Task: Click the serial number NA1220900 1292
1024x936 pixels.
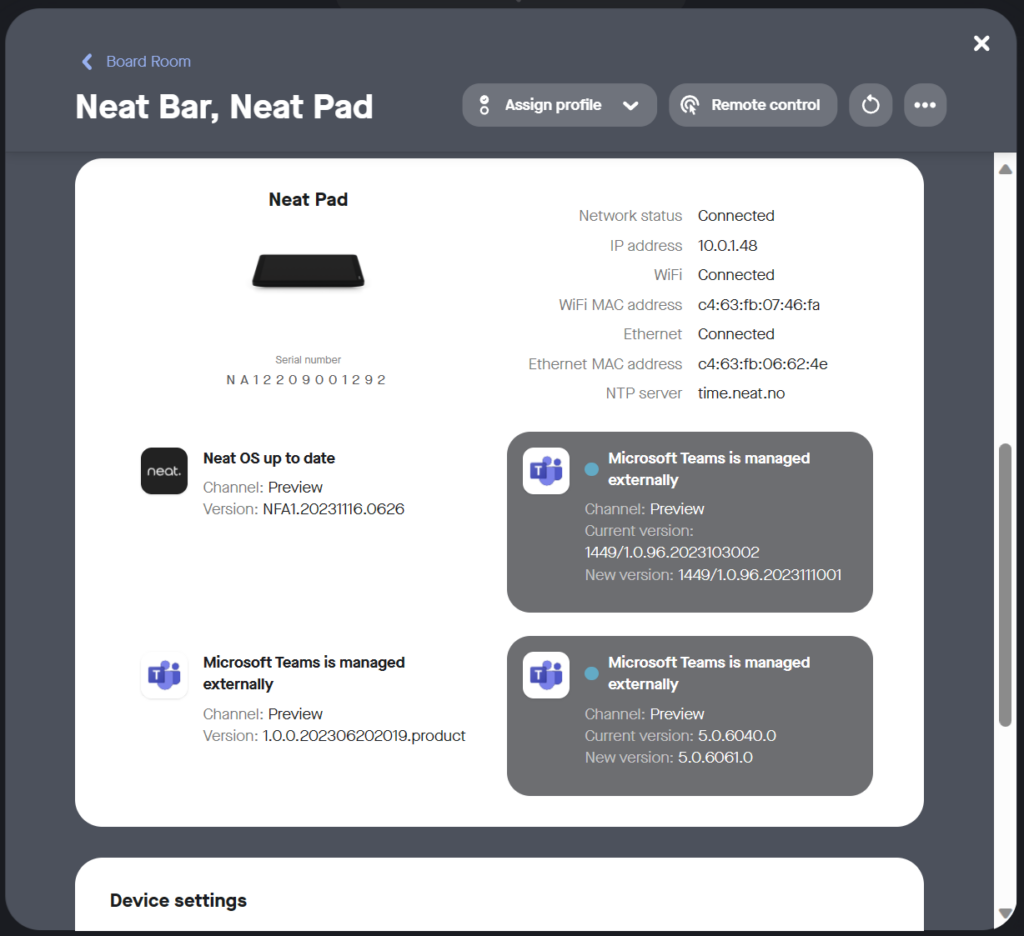Action: tap(306, 379)
